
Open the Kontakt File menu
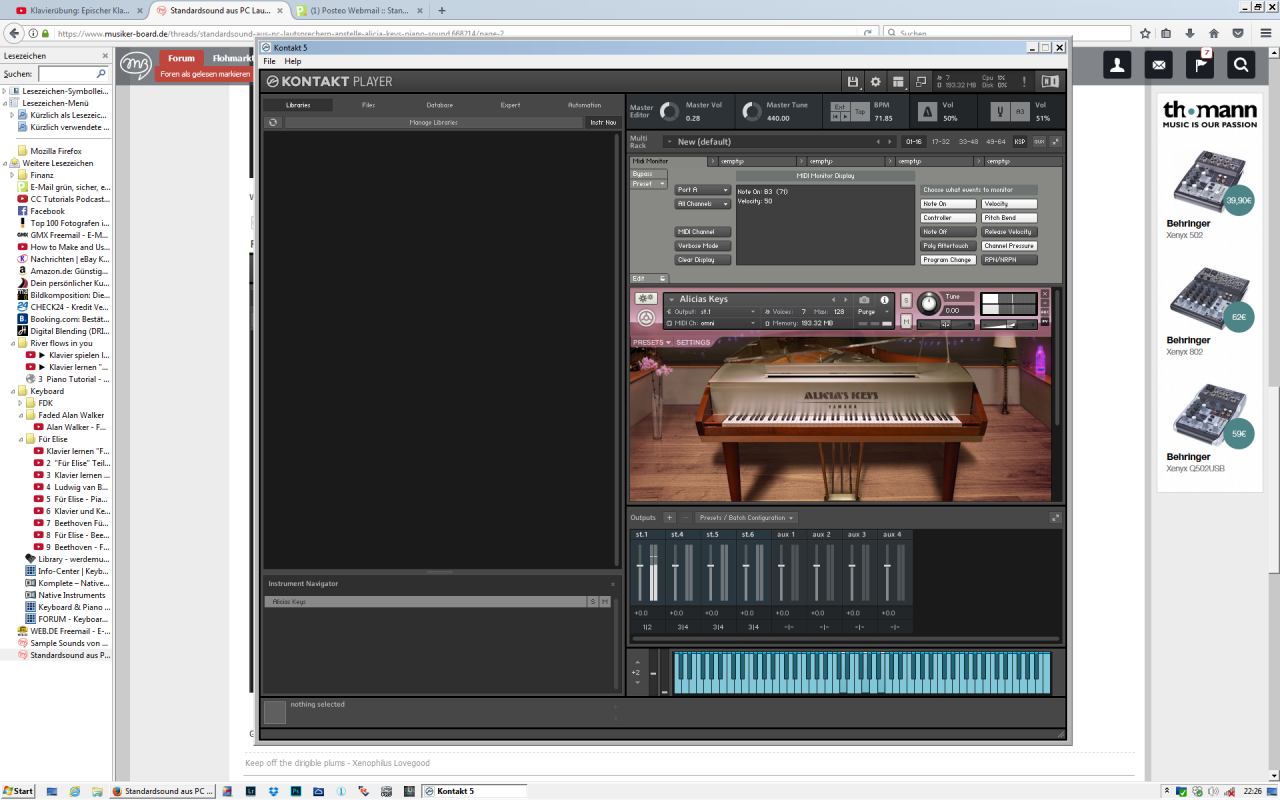tap(270, 61)
